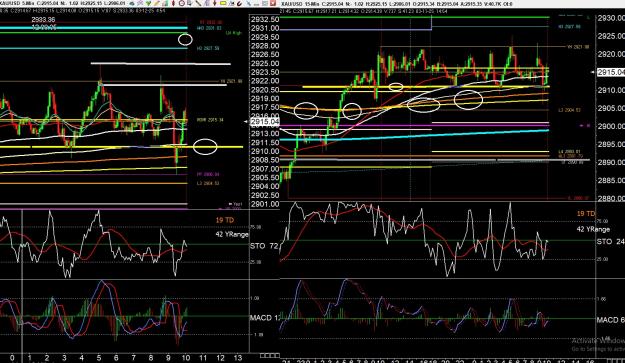The width and height of the screenshot is (625, 363).
Task: Click the XAUUSD 15Min chart title
Action: [x=299, y=4]
